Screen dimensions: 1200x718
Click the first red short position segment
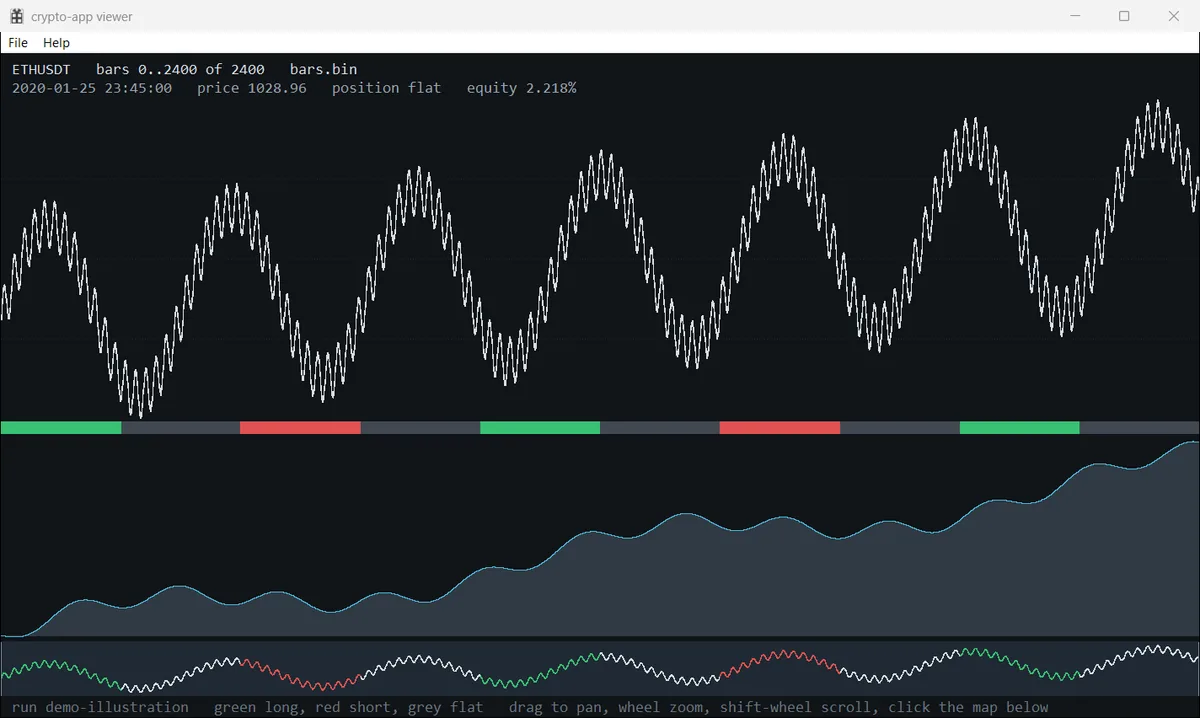(x=300, y=427)
